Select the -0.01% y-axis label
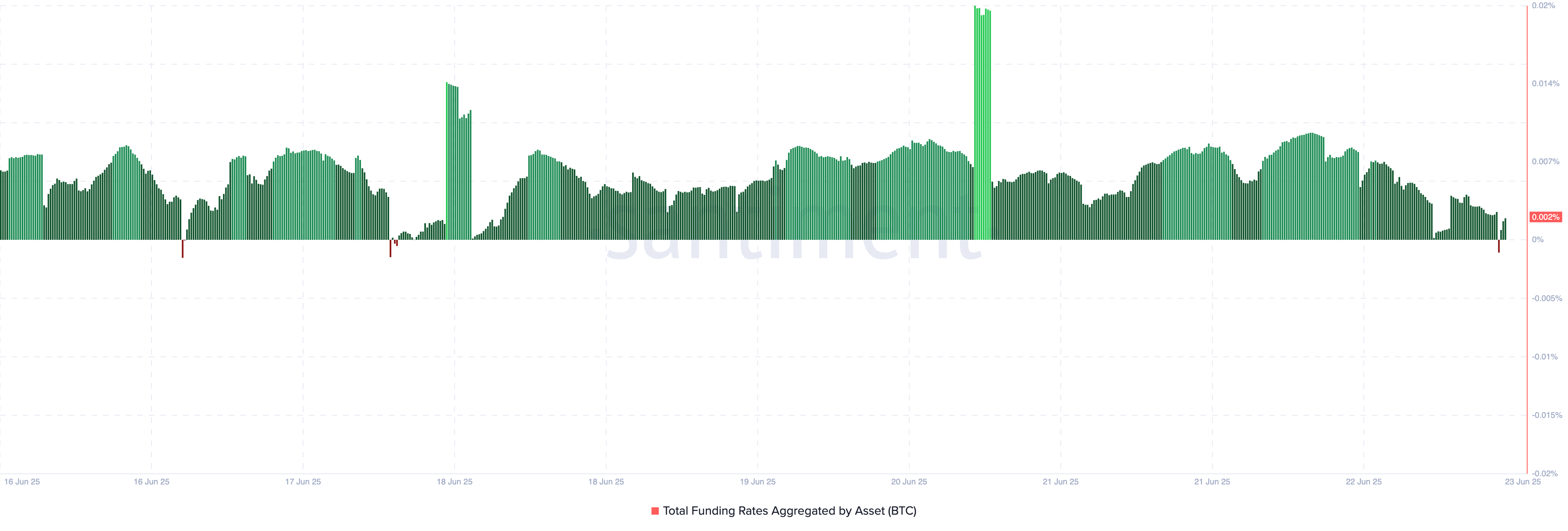 (x=1545, y=357)
